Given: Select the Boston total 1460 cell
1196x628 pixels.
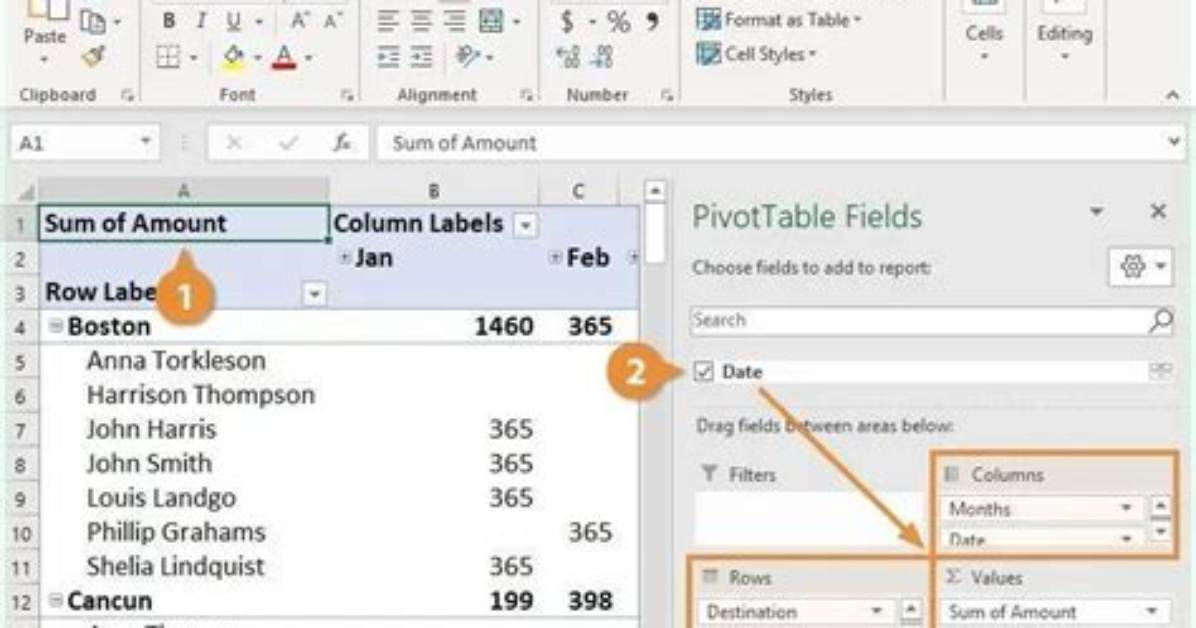Looking at the screenshot, I should [x=435, y=327].
